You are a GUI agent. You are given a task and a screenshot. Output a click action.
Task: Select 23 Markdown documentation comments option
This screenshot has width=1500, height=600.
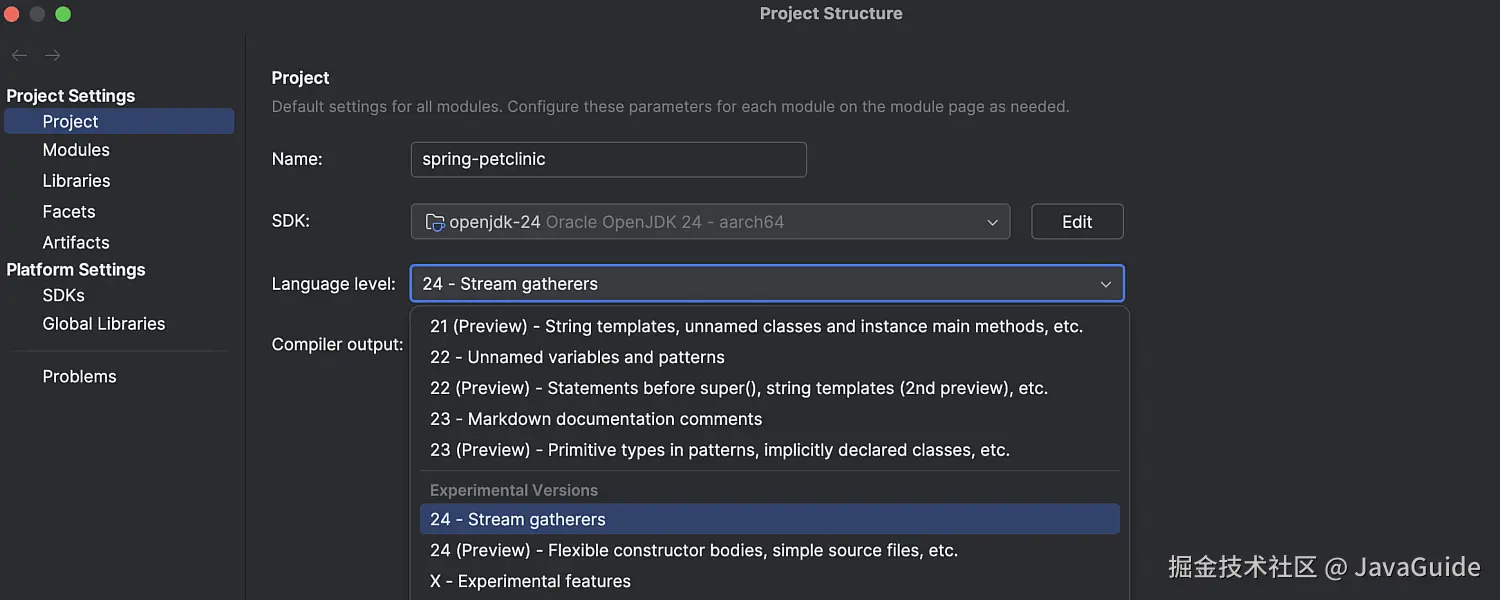click(596, 419)
